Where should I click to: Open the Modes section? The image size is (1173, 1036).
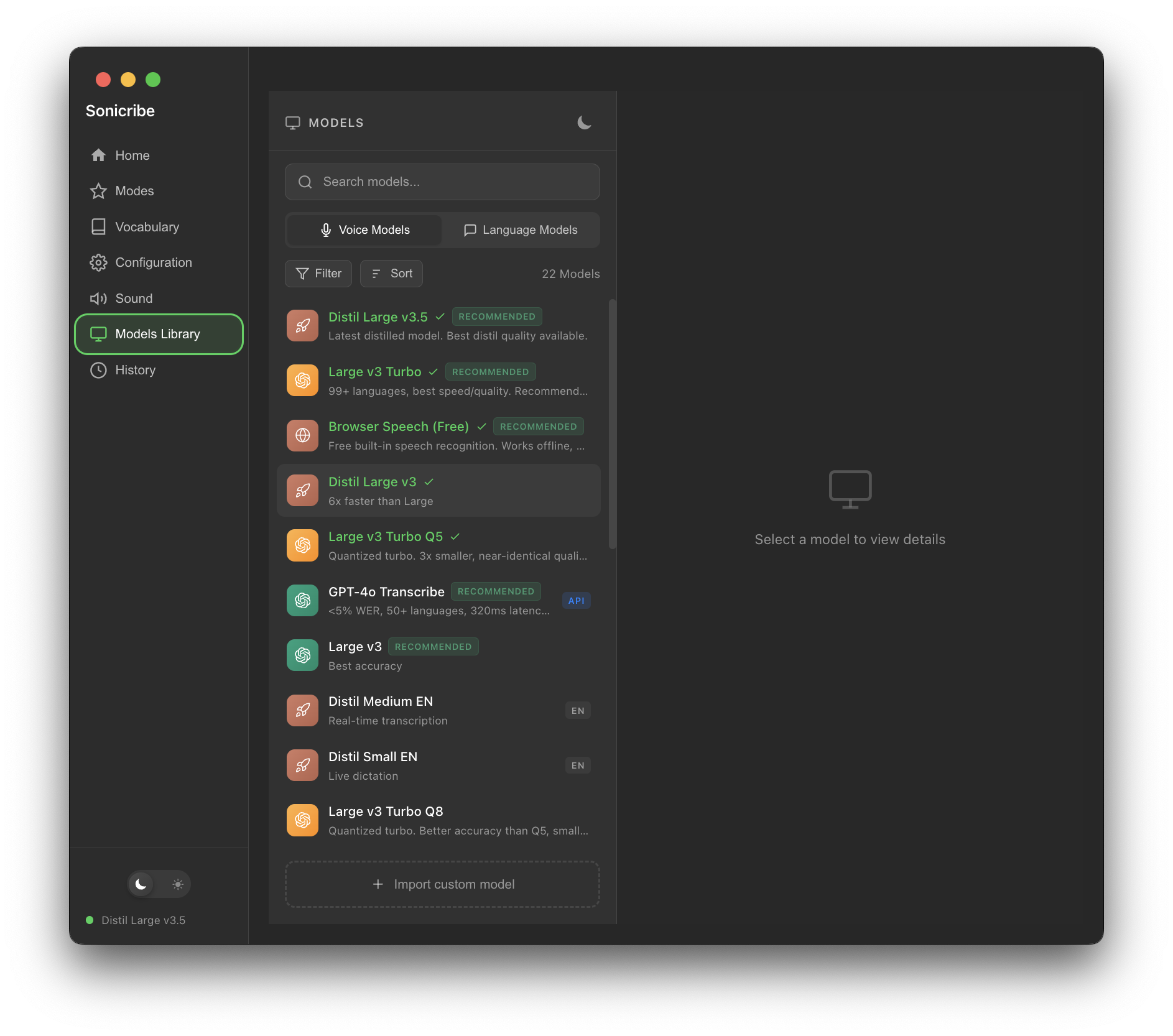[159, 191]
